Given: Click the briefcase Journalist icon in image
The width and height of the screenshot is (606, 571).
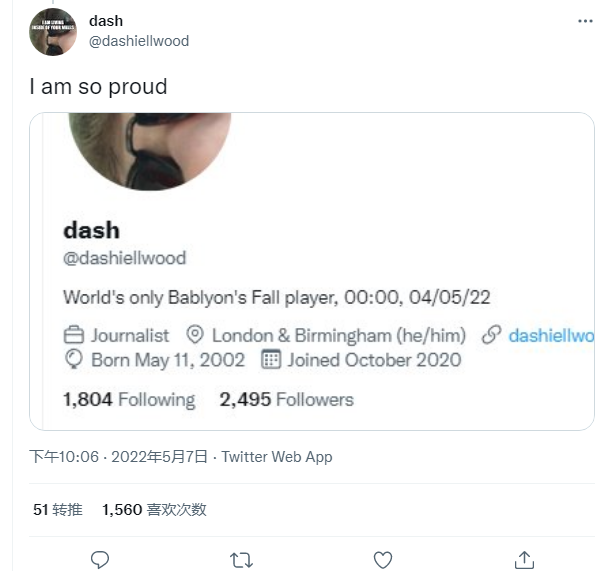Looking at the screenshot, I should coord(73,335).
